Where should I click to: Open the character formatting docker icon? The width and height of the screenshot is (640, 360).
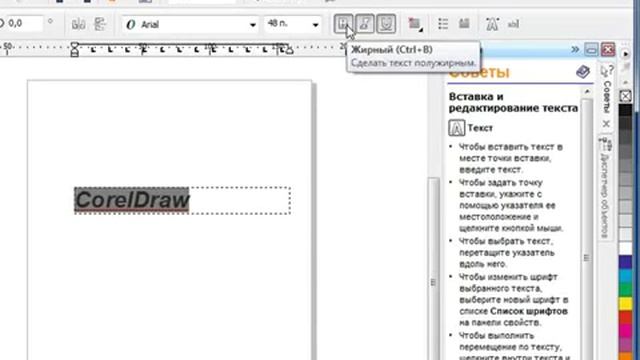pyautogui.click(x=492, y=24)
